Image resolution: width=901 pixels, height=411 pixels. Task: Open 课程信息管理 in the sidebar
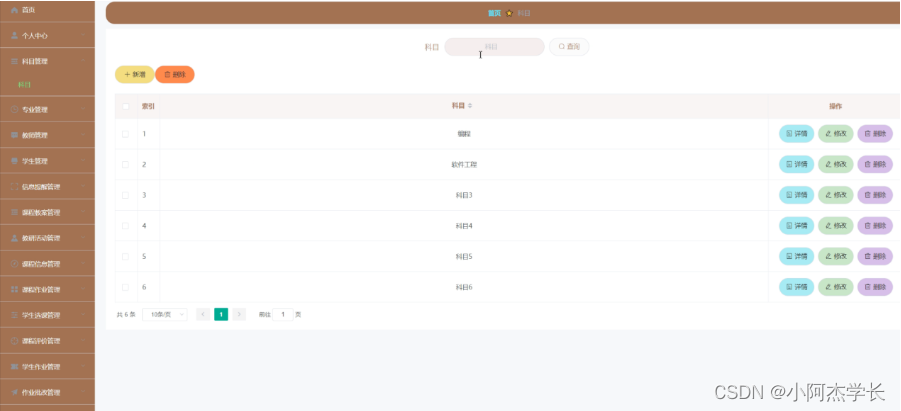coord(47,264)
